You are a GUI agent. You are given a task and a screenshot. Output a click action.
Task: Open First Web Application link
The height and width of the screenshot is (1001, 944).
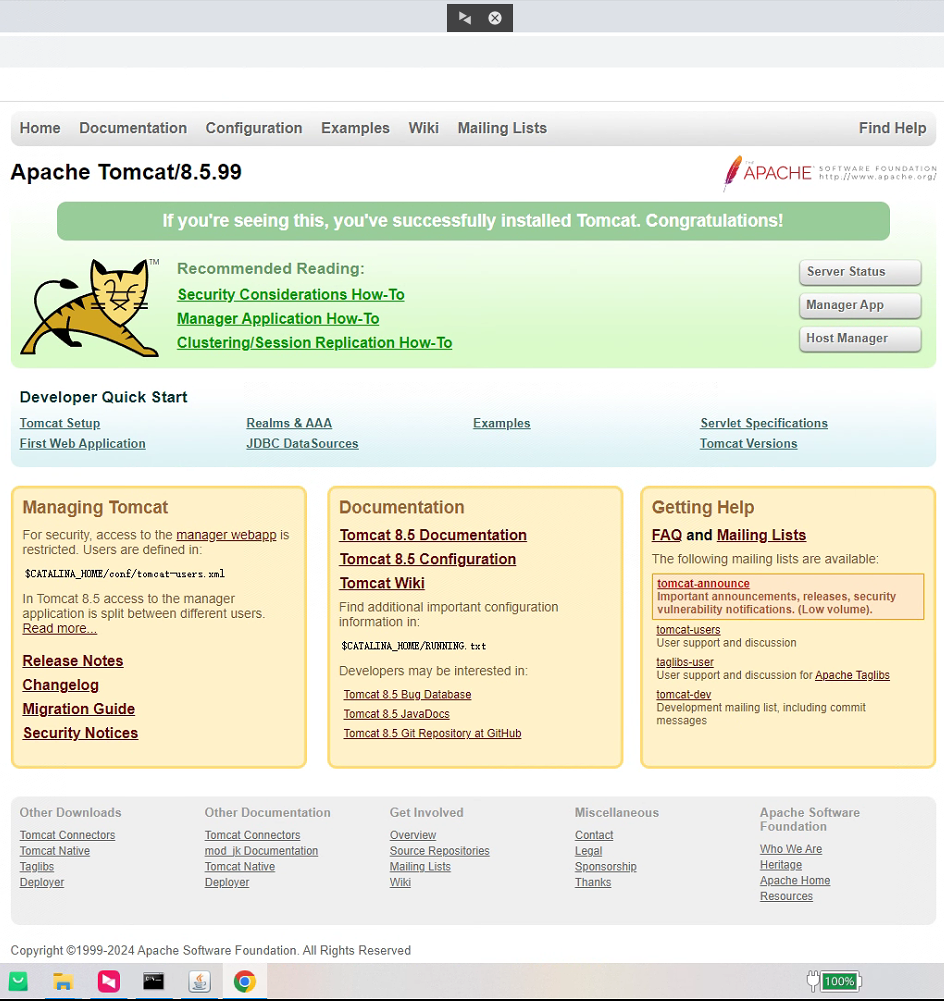tap(82, 444)
